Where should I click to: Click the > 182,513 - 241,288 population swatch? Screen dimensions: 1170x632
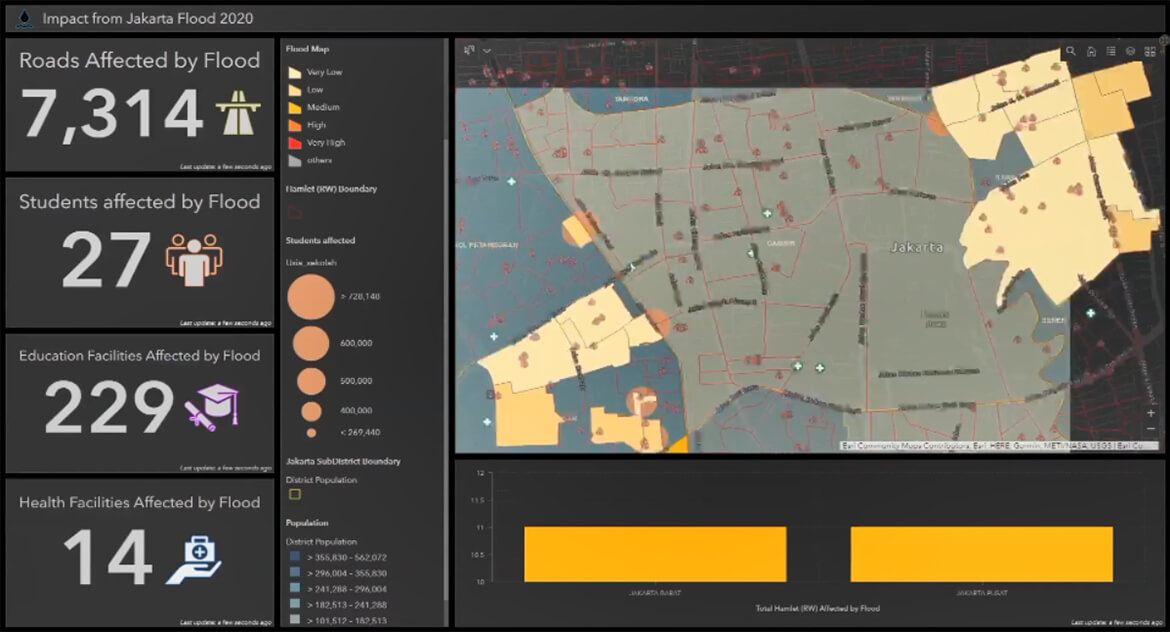(295, 604)
